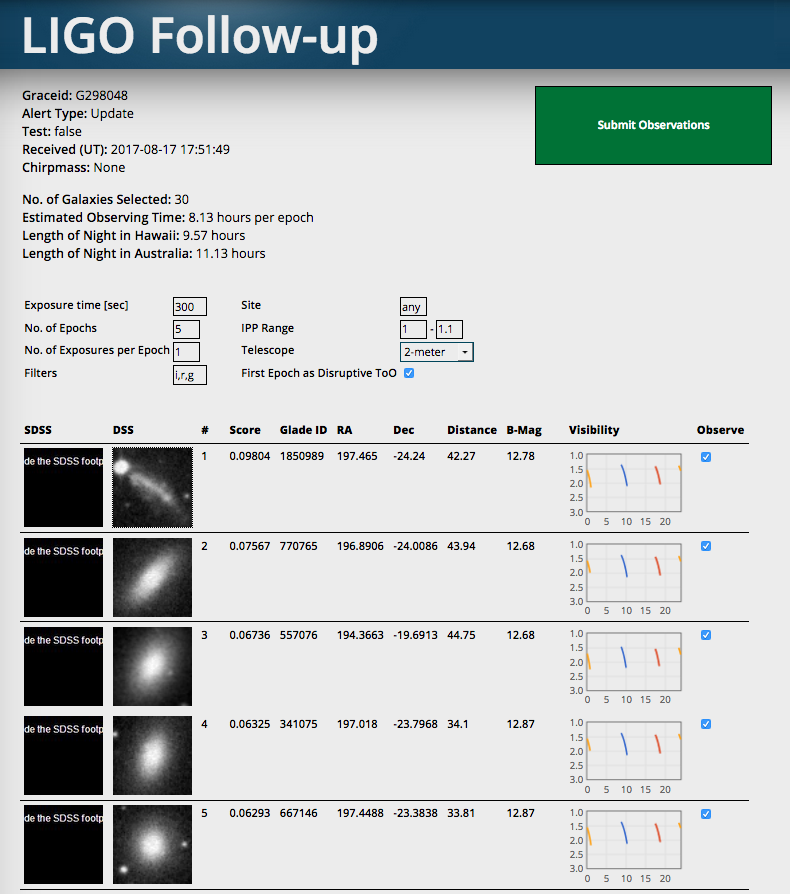Screen dimensions: 790x894
Task: Click the LIGO Follow-up page title
Action: 200,36
